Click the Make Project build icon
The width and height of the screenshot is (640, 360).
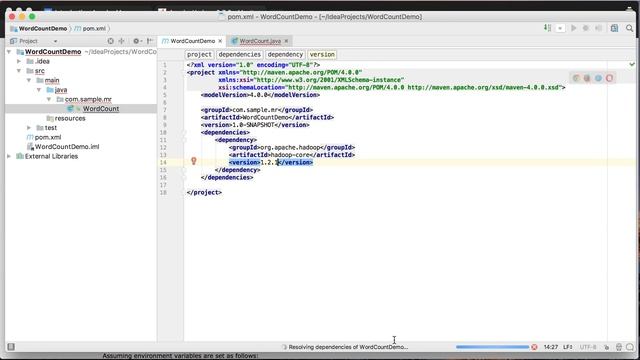coord(547,28)
